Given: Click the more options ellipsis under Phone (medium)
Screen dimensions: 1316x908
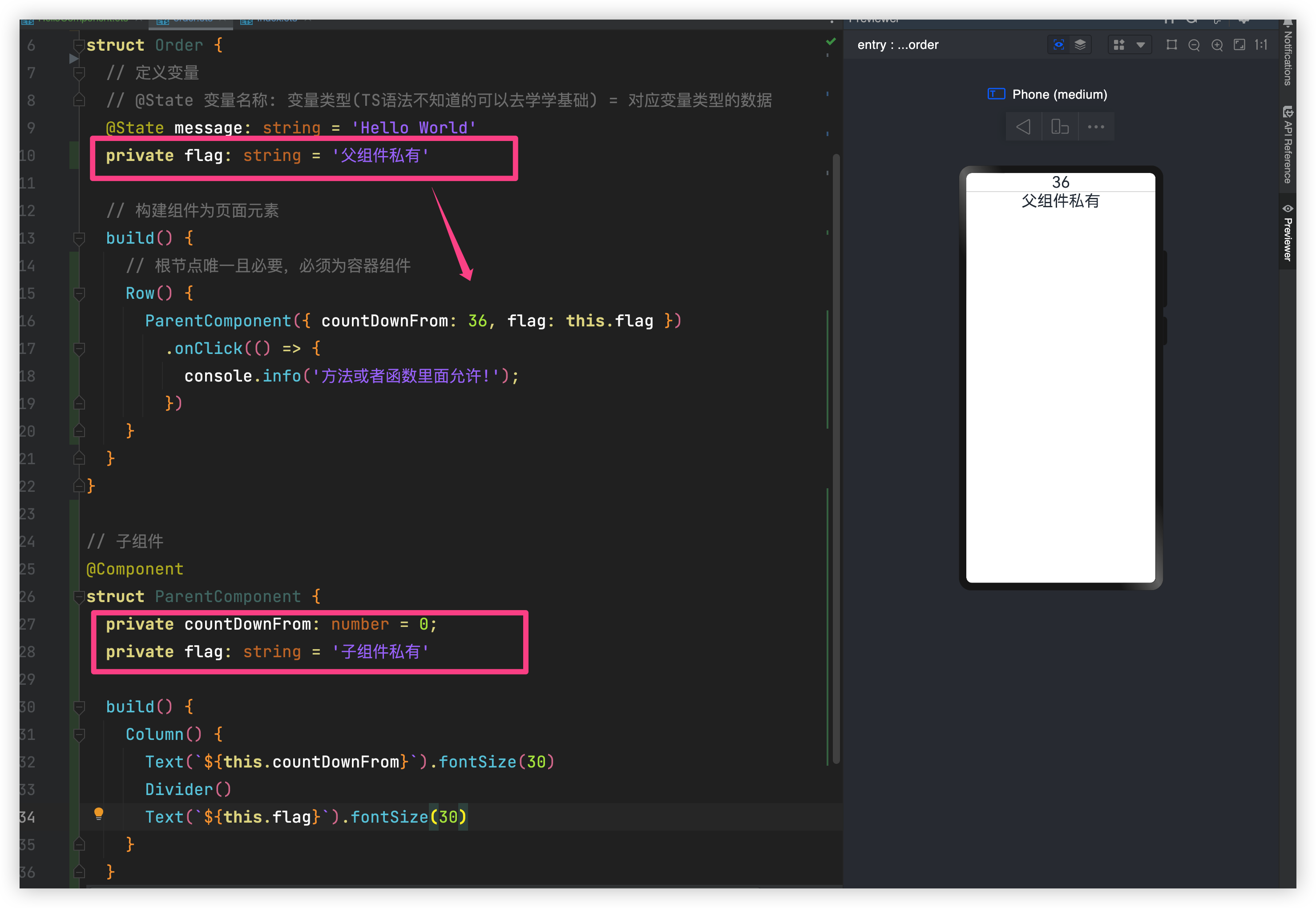Looking at the screenshot, I should 1096,126.
